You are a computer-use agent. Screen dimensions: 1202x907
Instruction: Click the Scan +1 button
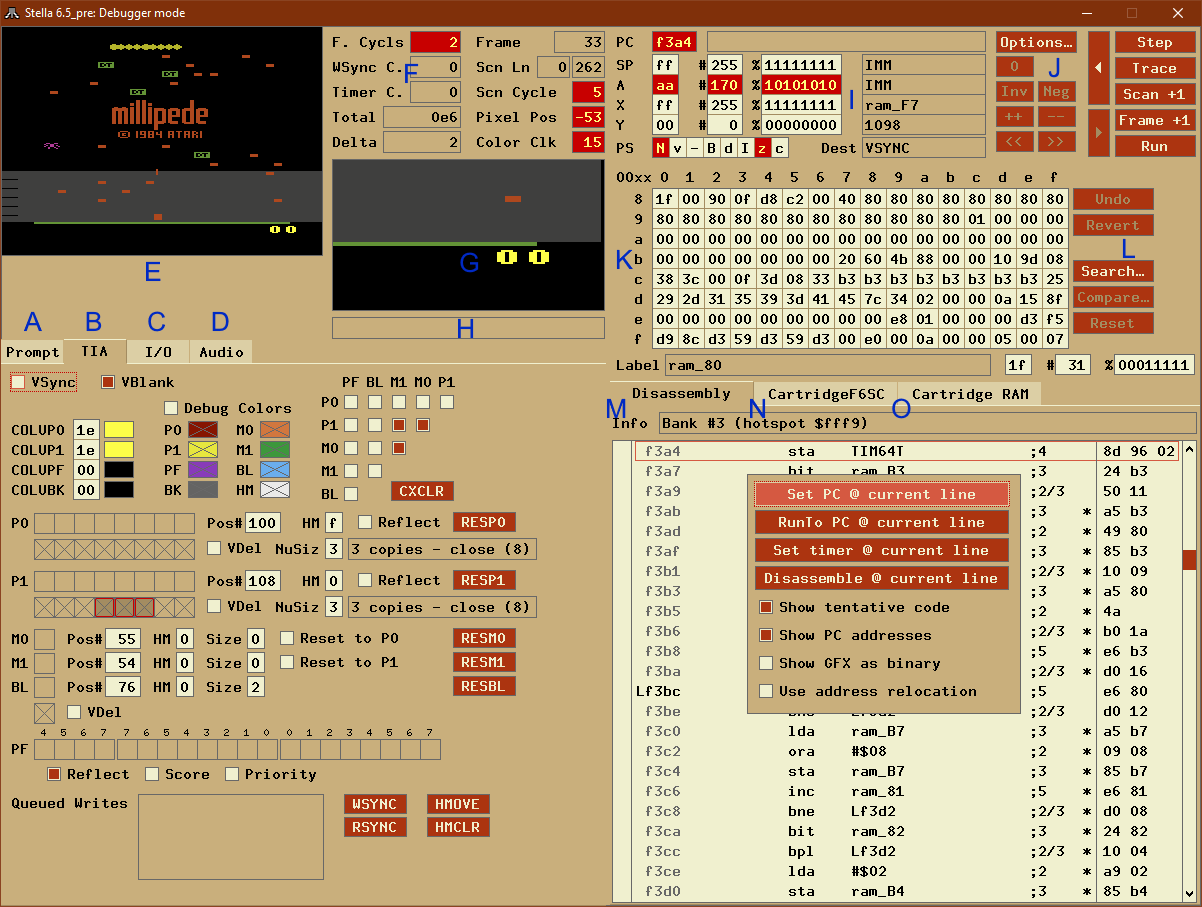tap(1154, 94)
